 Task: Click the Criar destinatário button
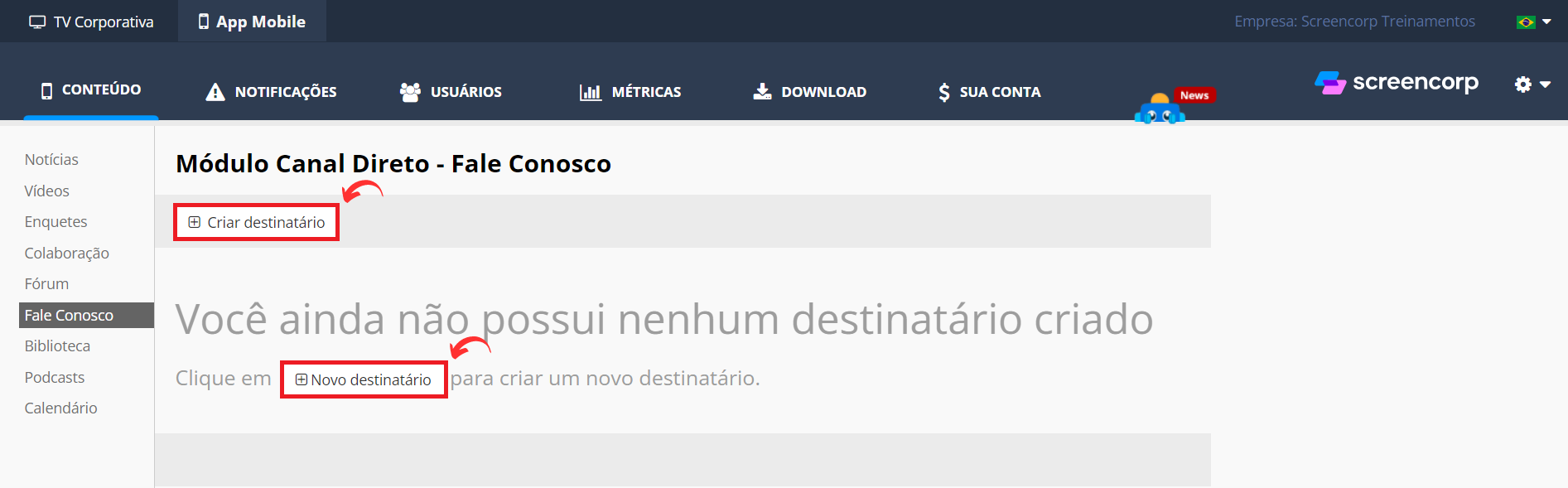coord(257,222)
